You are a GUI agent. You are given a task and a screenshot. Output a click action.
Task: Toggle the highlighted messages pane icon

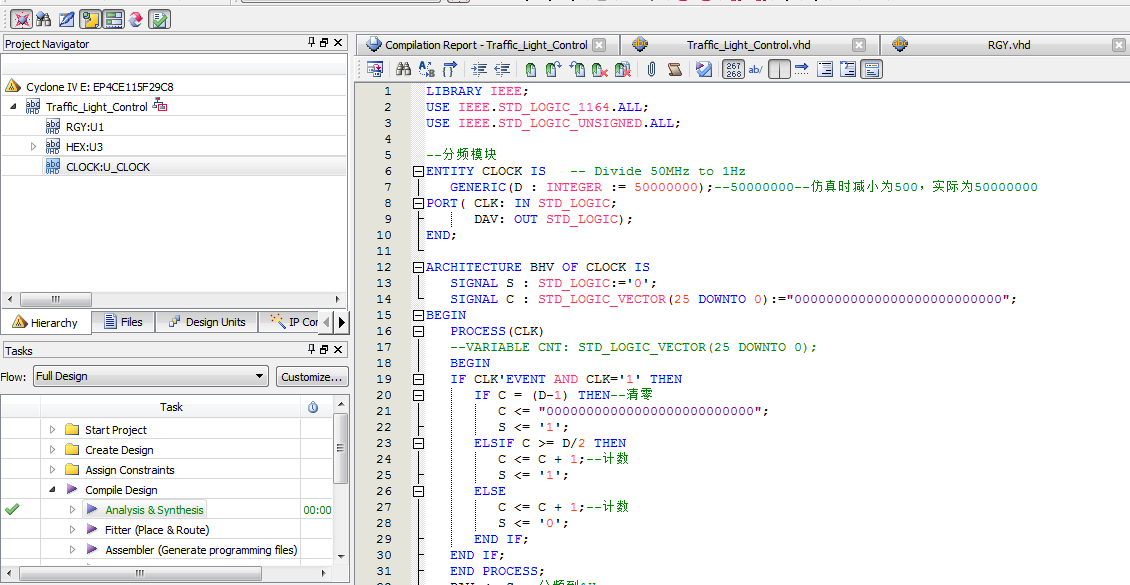tap(871, 69)
